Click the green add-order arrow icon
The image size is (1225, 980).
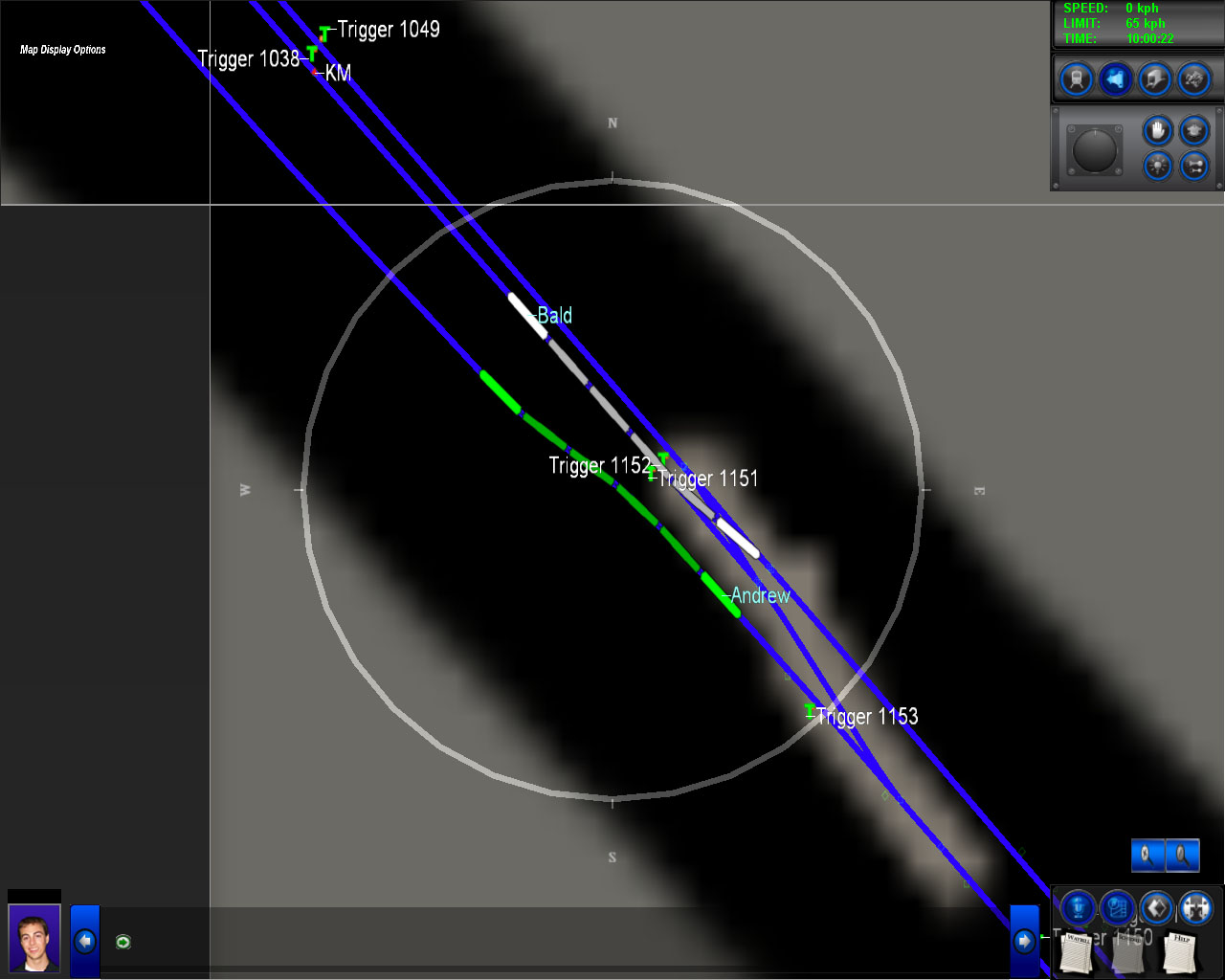(x=123, y=943)
